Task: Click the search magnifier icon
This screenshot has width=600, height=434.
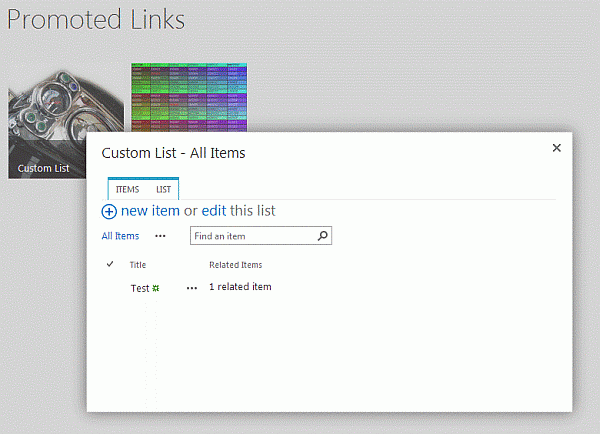Action: (x=323, y=236)
